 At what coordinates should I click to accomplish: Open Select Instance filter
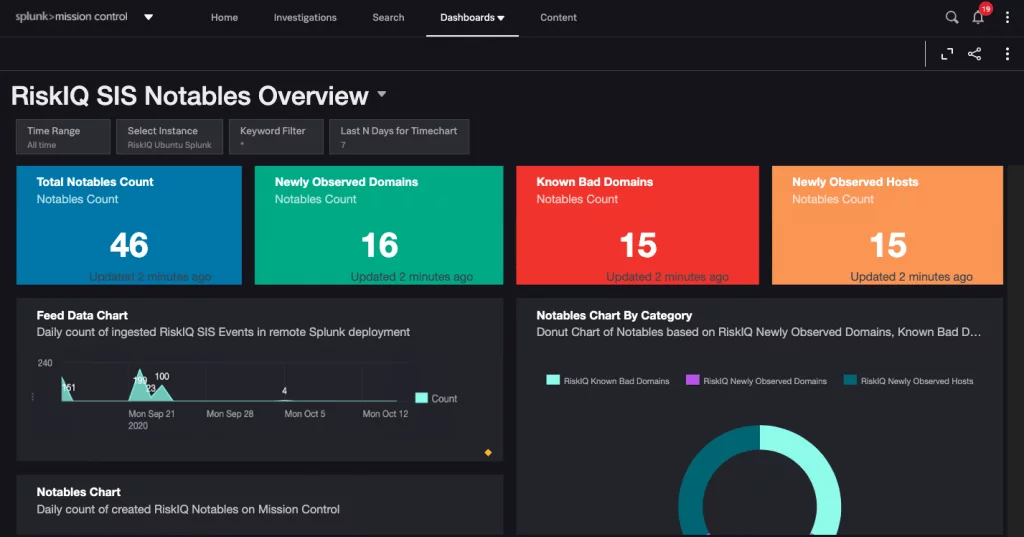click(x=169, y=137)
